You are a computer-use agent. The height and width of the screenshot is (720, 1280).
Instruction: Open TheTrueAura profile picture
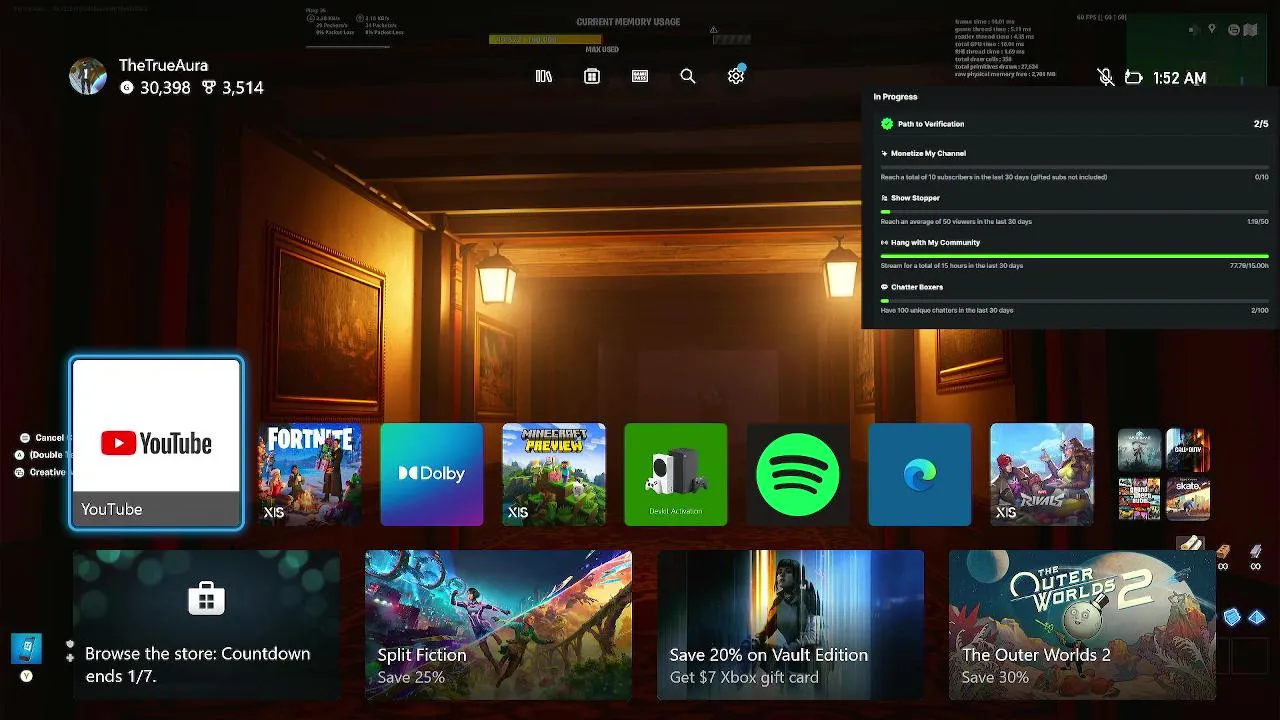coord(88,76)
